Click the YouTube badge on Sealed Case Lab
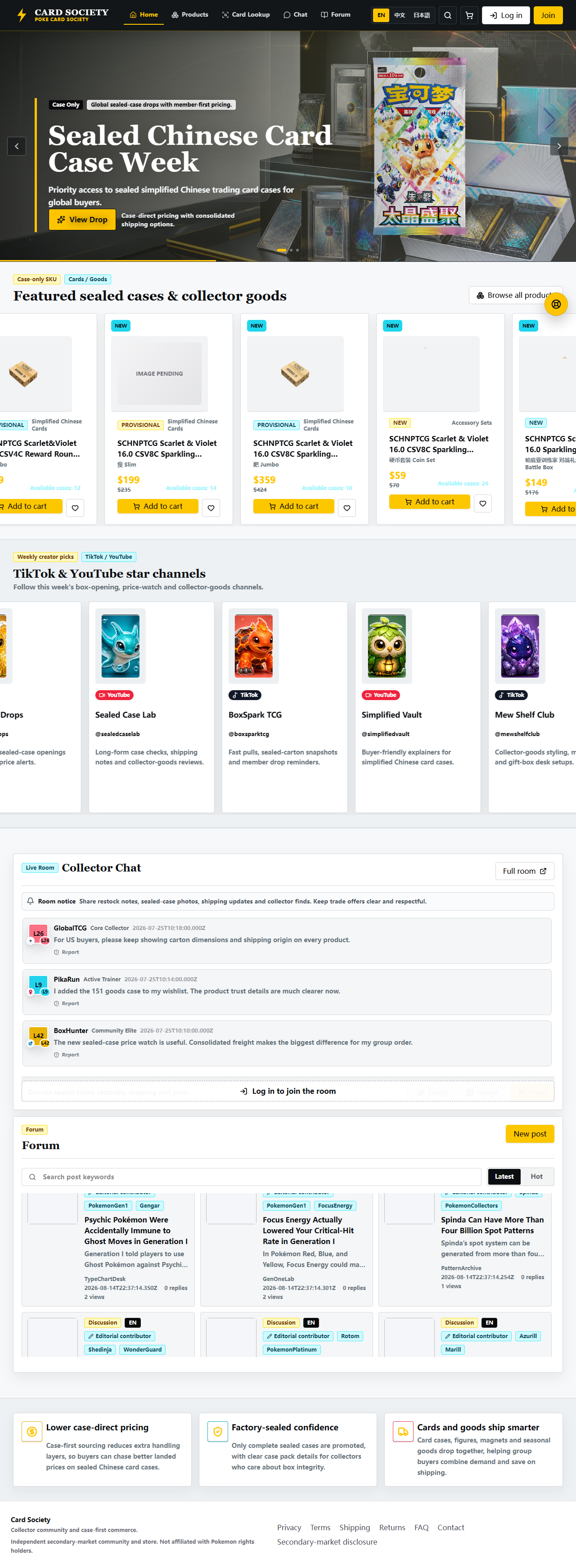 [114, 695]
